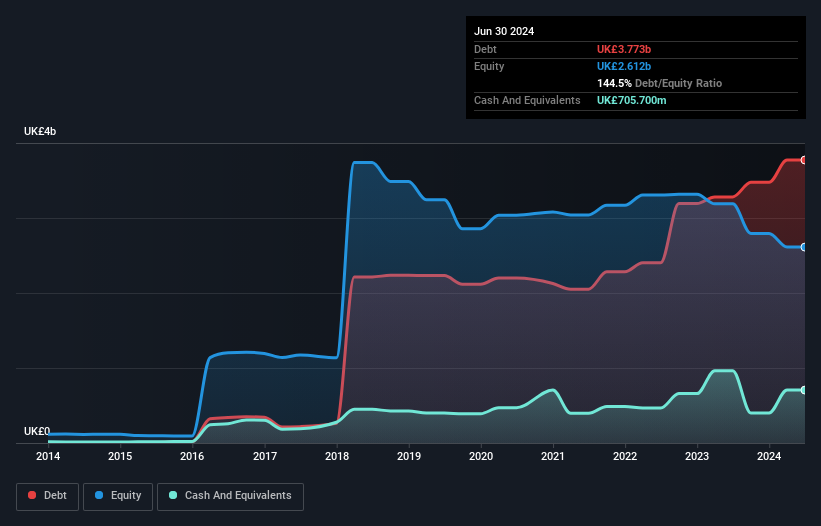821x526 pixels.
Task: Click the Debt row label in tooltip
Action: click(485, 49)
